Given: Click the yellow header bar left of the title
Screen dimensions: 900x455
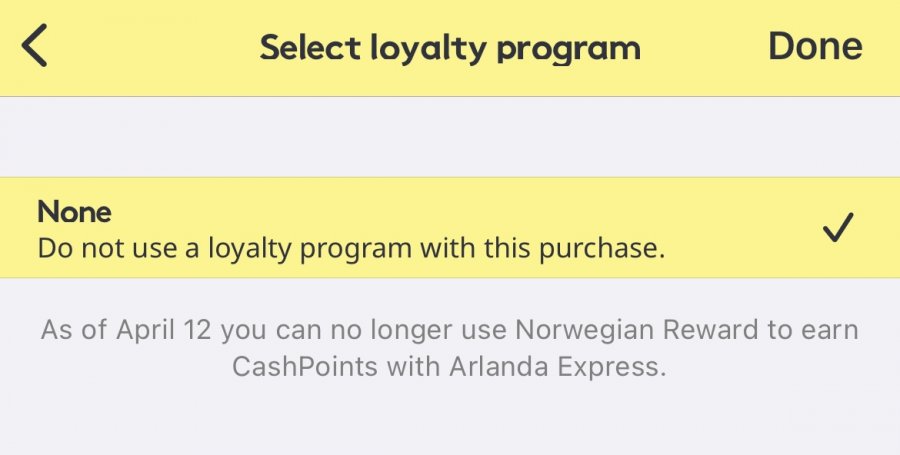Looking at the screenshot, I should (150, 48).
